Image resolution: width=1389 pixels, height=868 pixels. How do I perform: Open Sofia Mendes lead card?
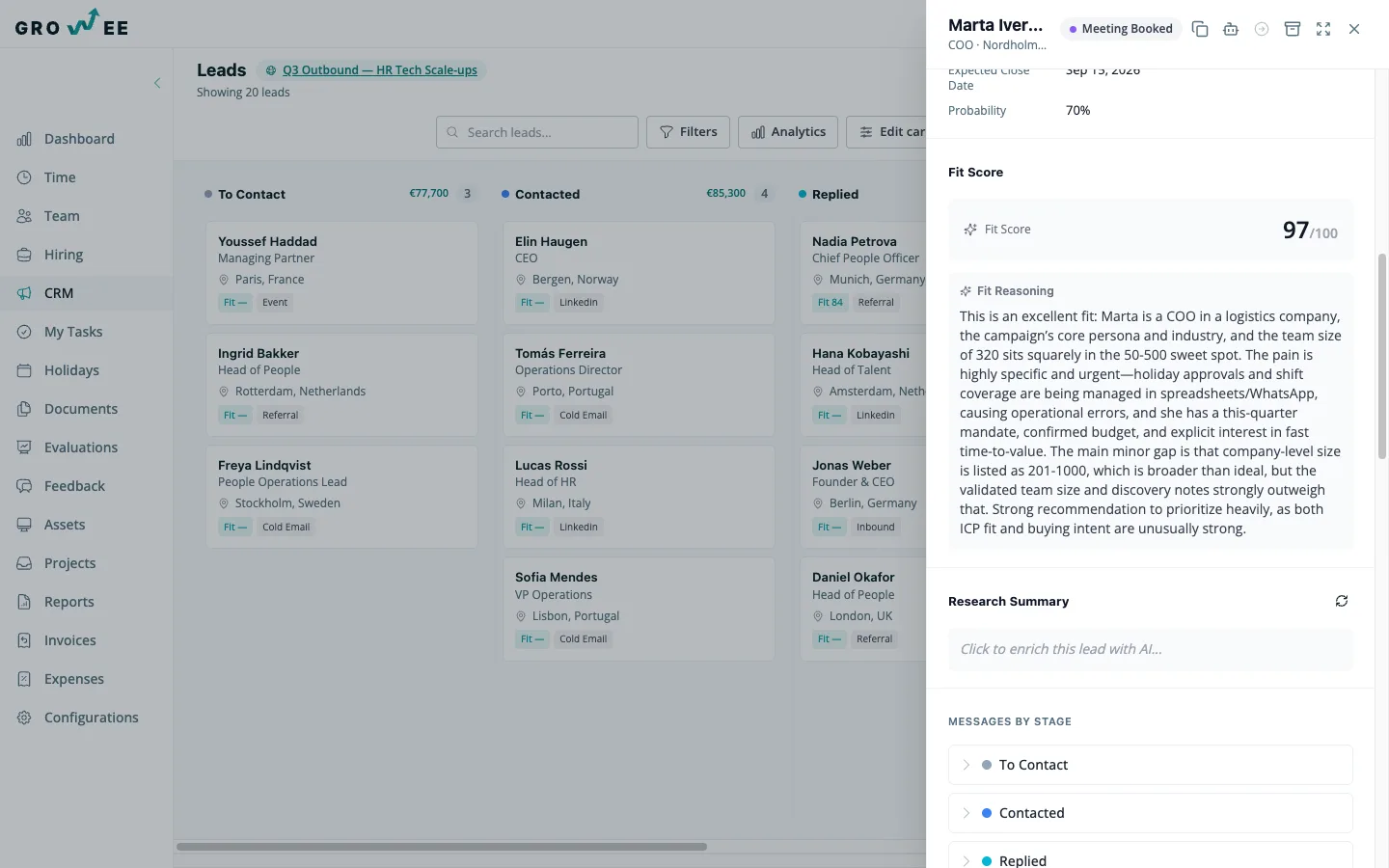[639, 609]
